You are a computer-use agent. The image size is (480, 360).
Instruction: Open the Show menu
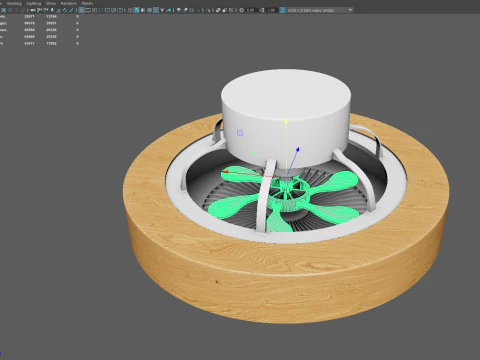click(51, 3)
